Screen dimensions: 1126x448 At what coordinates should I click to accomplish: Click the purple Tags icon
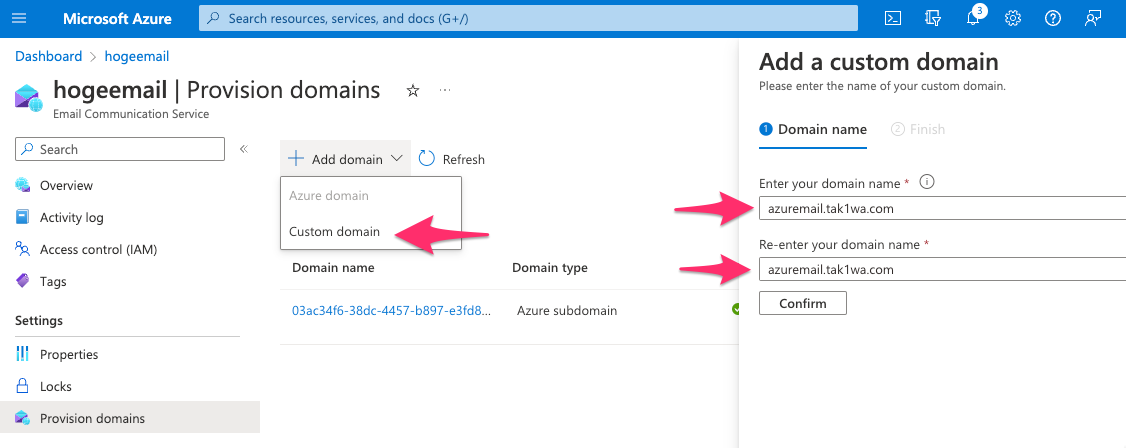(x=23, y=281)
